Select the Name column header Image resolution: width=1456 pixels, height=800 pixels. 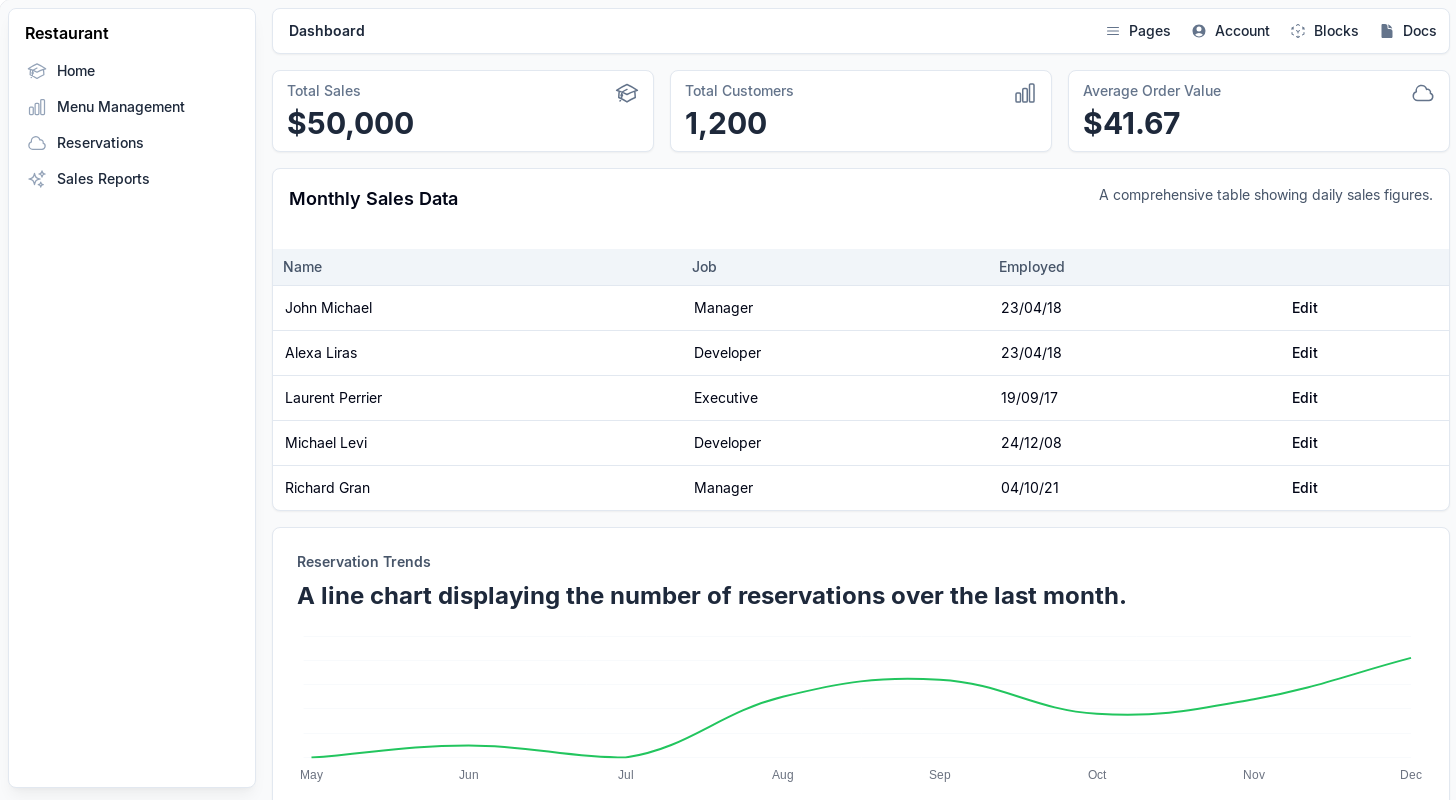[x=302, y=267]
